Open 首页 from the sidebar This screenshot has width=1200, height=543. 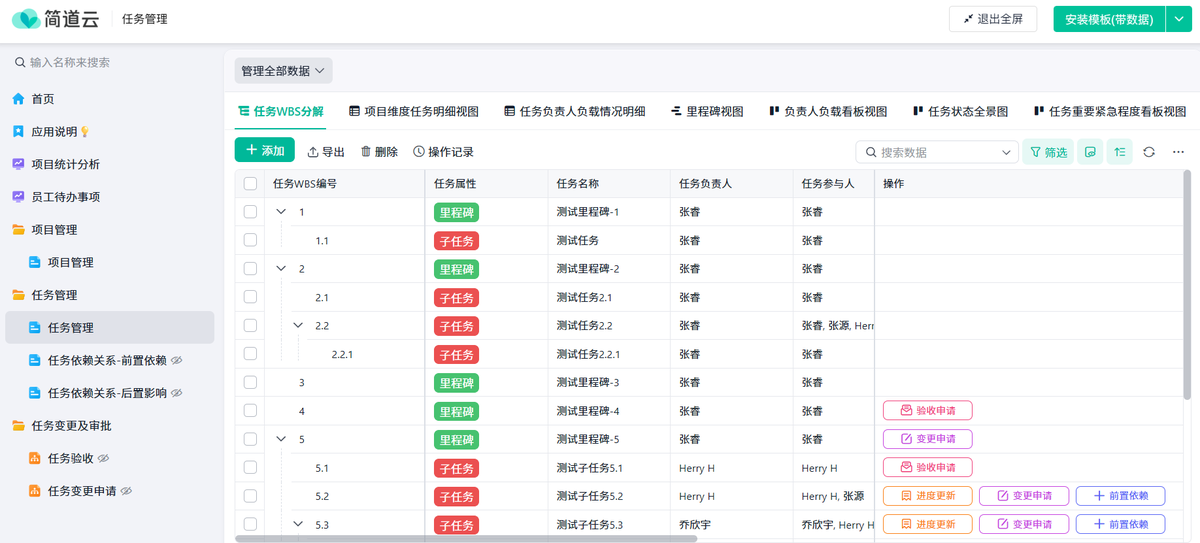(42, 99)
